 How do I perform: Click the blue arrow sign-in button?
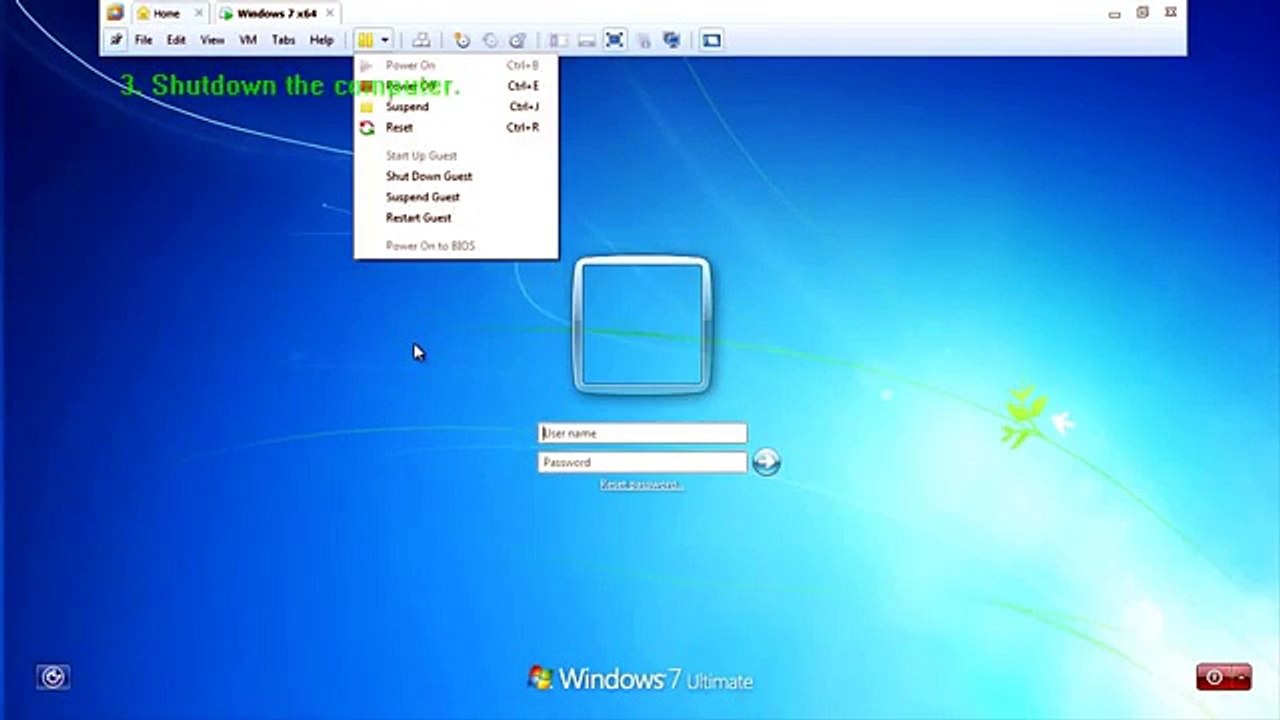click(766, 462)
